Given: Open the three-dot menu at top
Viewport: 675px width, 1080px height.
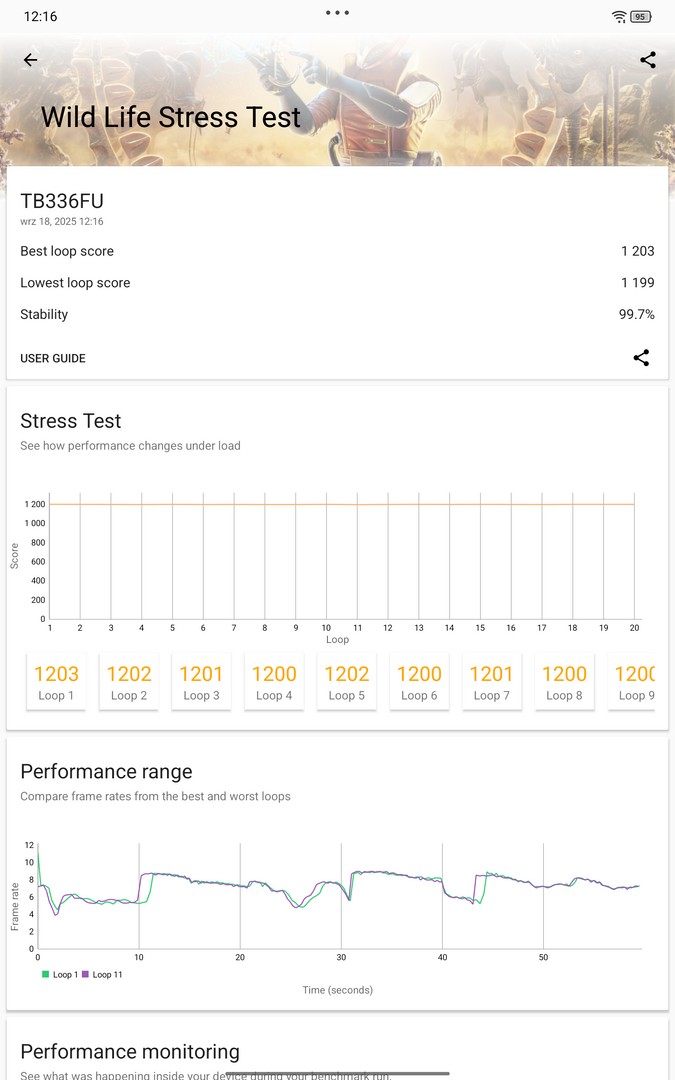Looking at the screenshot, I should coord(337,13).
